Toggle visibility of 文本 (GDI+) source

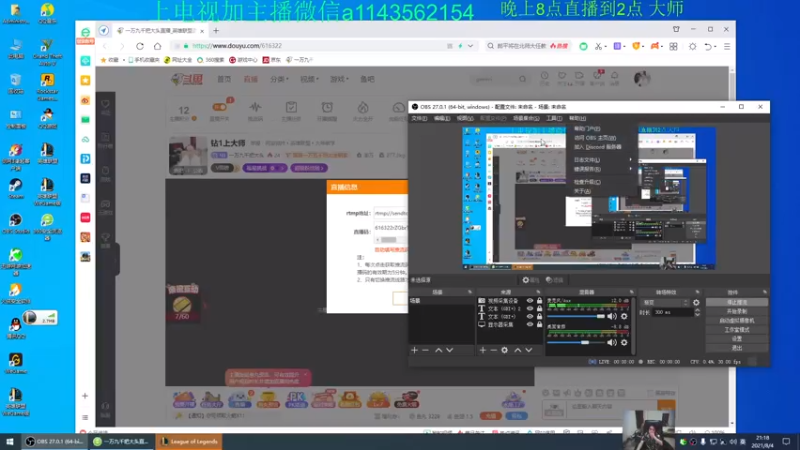point(530,316)
